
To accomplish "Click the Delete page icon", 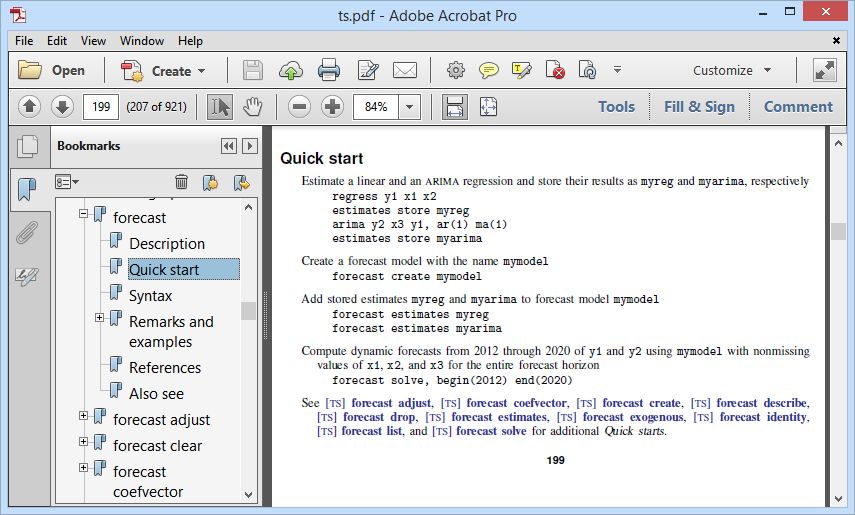I will tap(555, 70).
